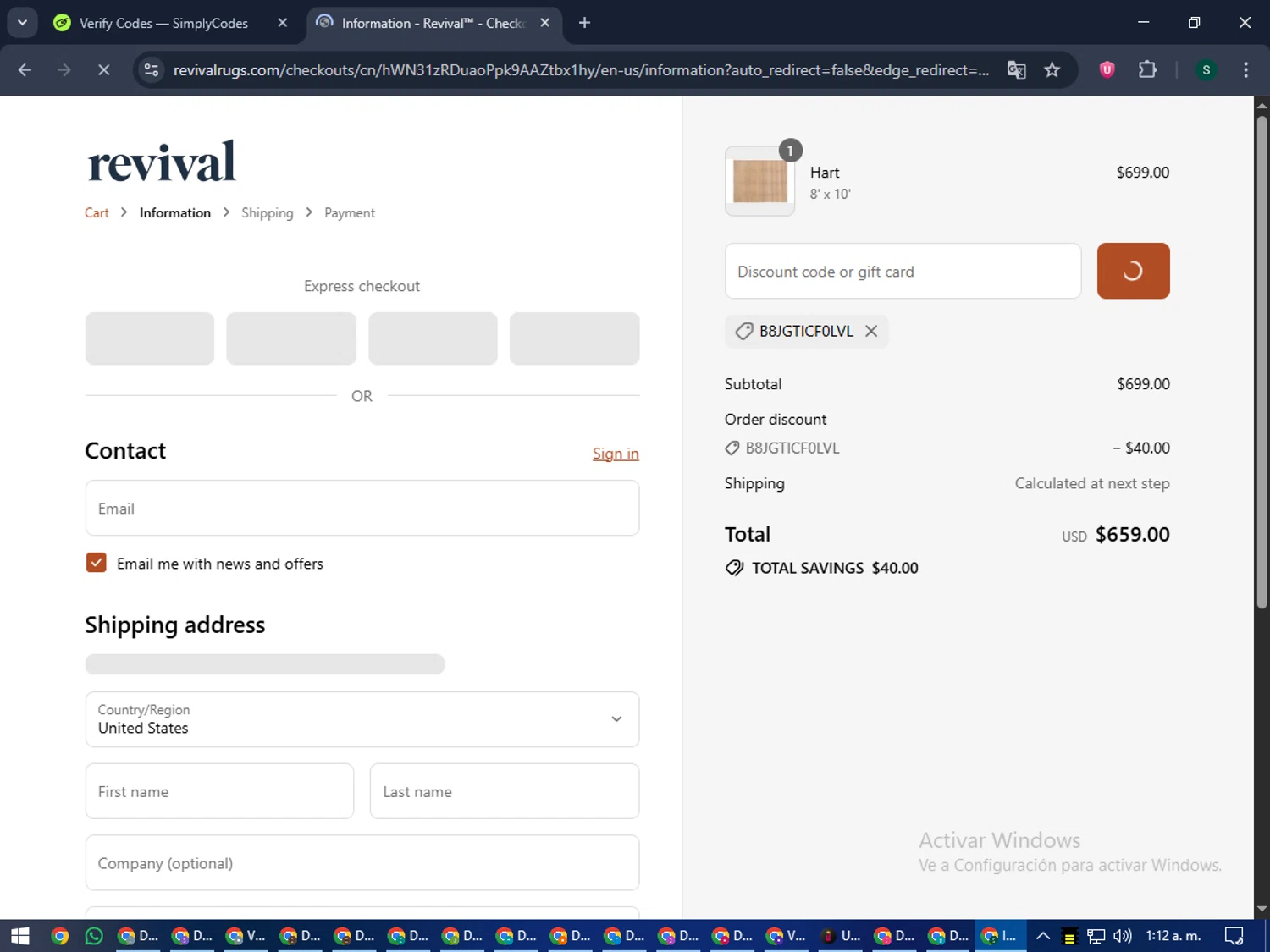Open the Hart rug thumbnail
Viewport: 1270px width, 952px height.
759,181
